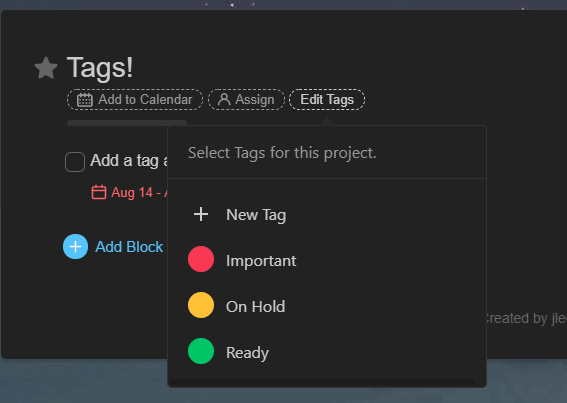Star the Tags! project
Viewport: 567px width, 403px height.
click(46, 68)
